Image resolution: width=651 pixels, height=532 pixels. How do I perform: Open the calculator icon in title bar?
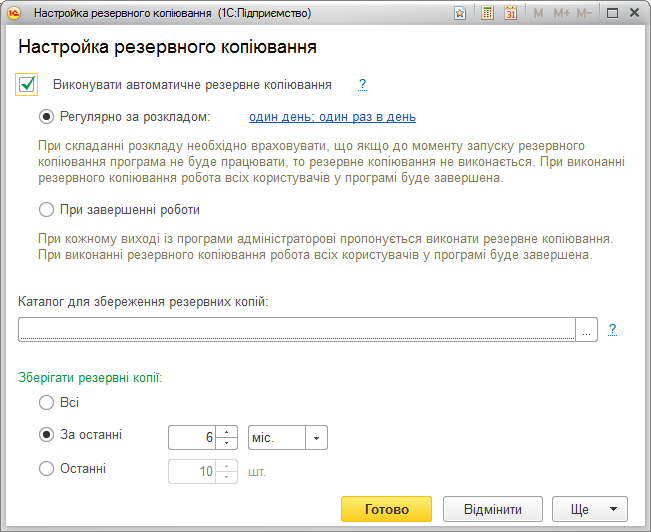[x=487, y=13]
